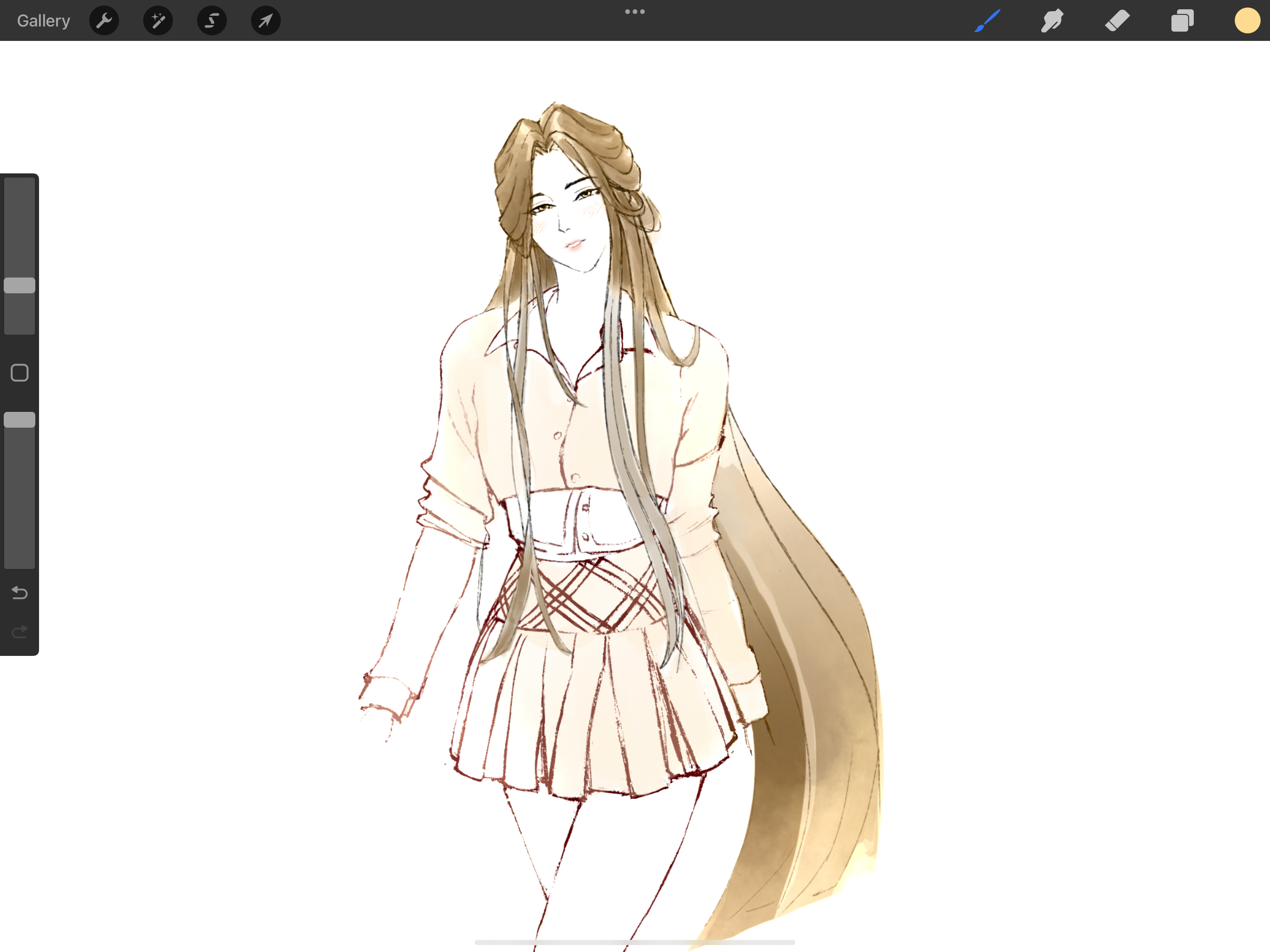The image size is (1270, 952).
Task: Open the Actions wrench menu
Action: 104,20
